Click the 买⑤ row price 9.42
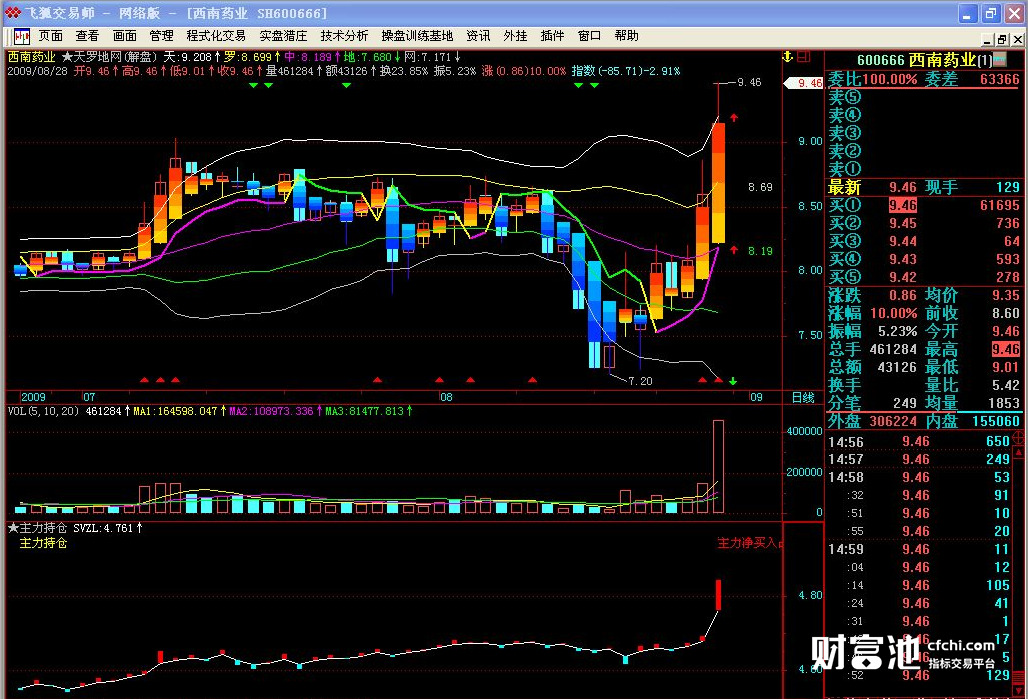1028x699 pixels. click(x=902, y=277)
